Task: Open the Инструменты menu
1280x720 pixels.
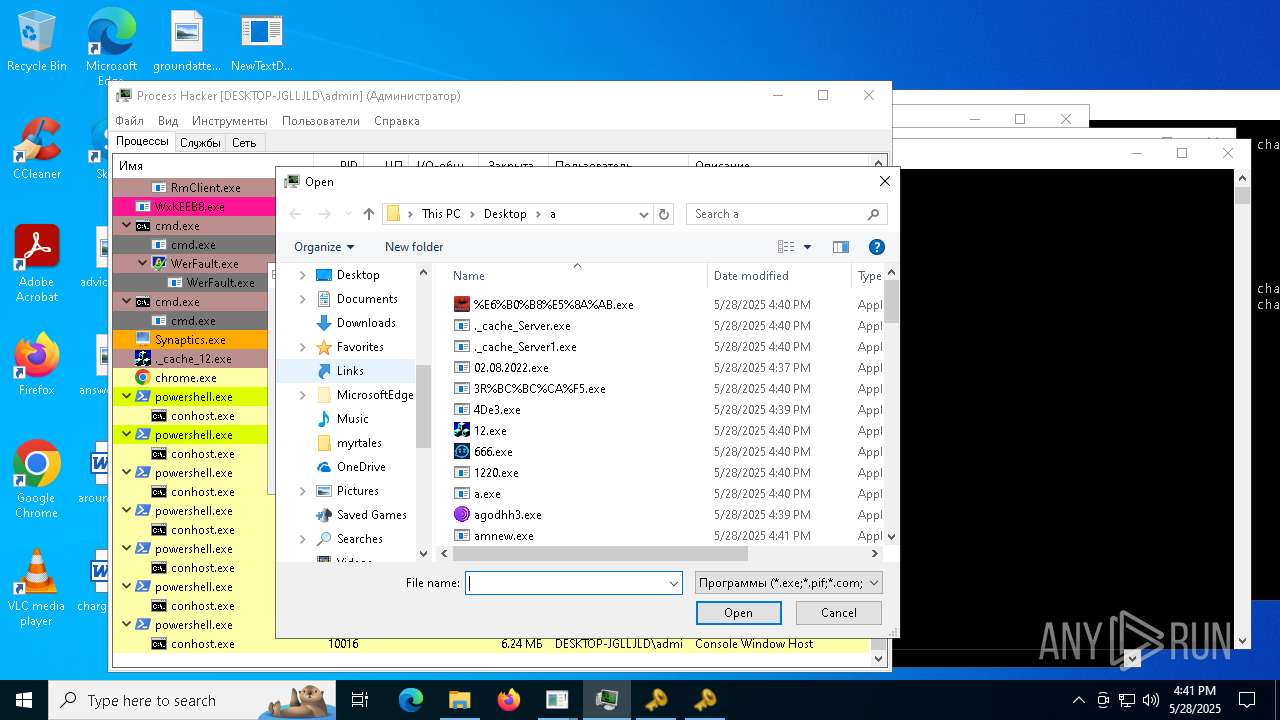Action: [230, 121]
